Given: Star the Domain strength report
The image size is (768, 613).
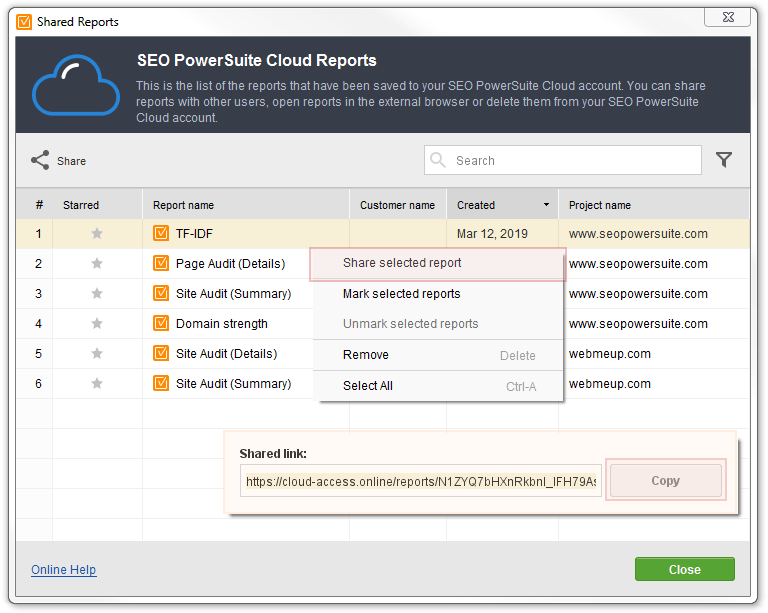Looking at the screenshot, I should [97, 323].
